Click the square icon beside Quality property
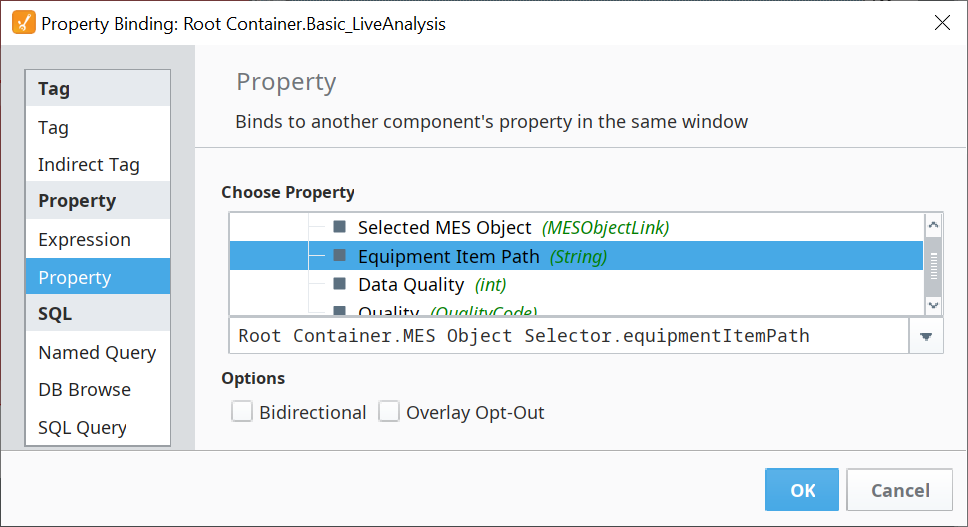The width and height of the screenshot is (968, 527). click(x=340, y=310)
